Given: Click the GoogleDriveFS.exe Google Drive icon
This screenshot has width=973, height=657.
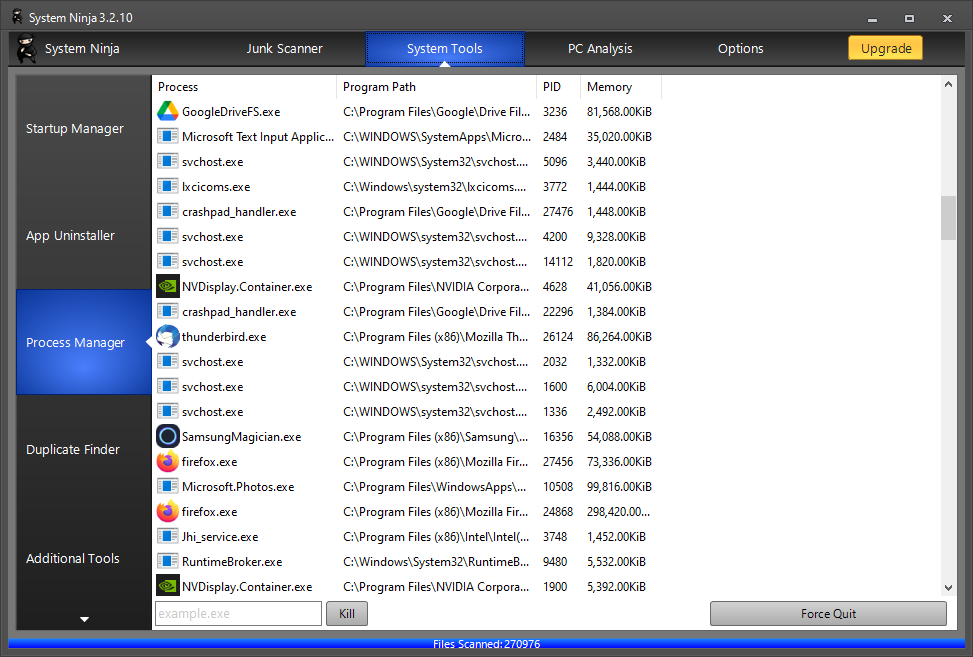Looking at the screenshot, I should click(x=168, y=112).
